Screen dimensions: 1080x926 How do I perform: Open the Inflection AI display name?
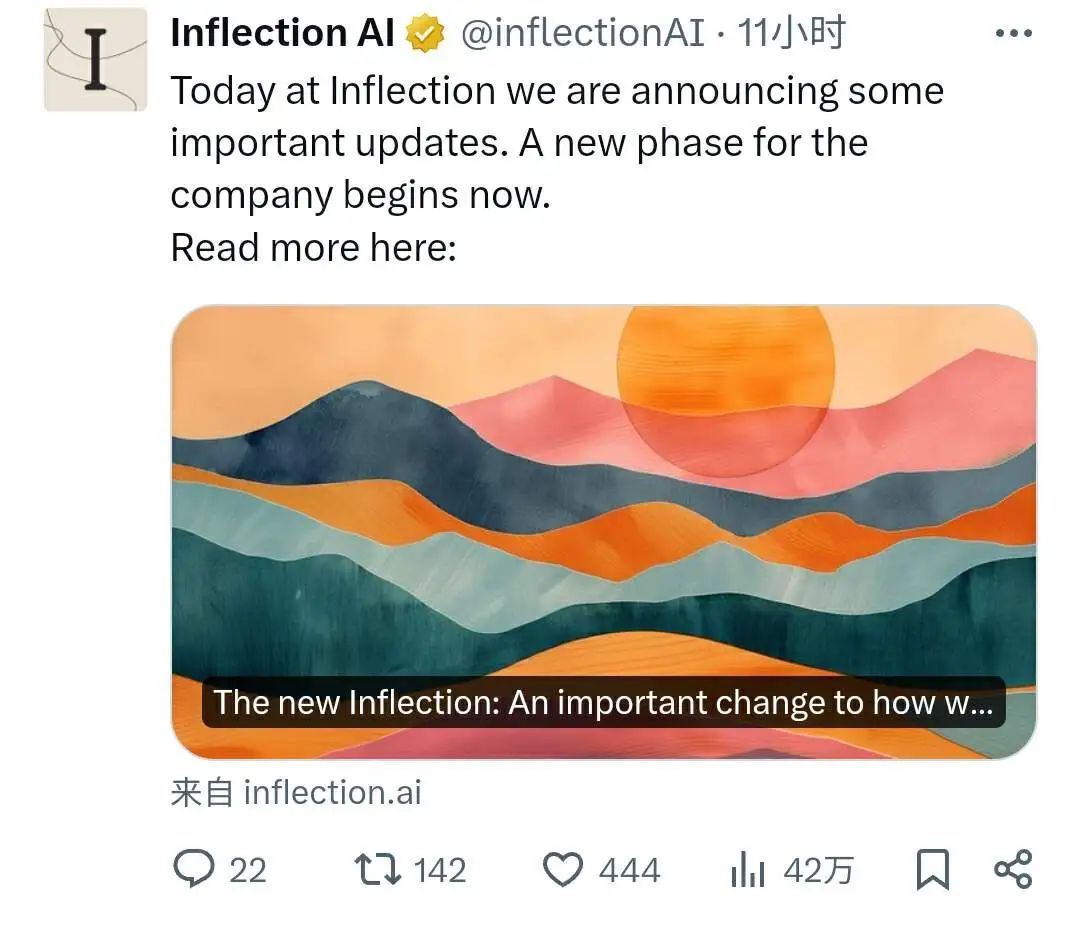coord(282,34)
